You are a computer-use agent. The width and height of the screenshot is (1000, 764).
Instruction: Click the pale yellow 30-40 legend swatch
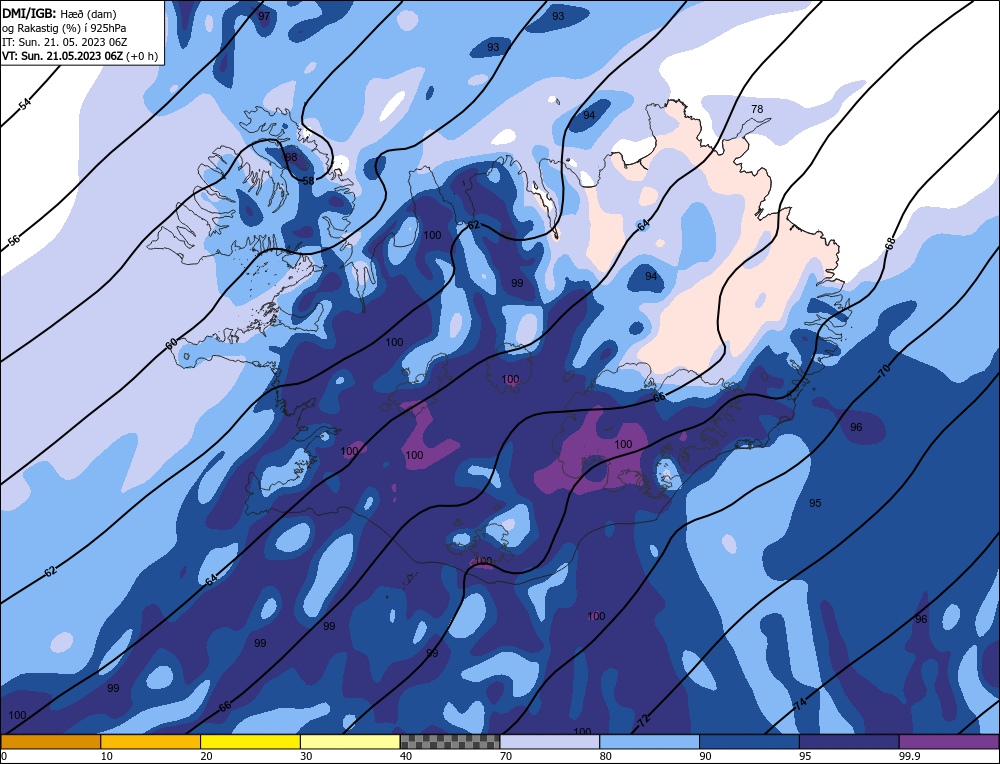tap(350, 742)
